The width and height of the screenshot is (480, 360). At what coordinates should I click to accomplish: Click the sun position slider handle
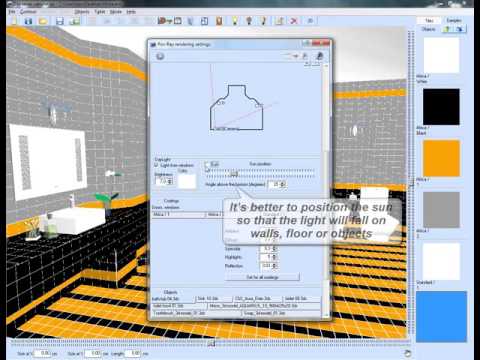tap(234, 173)
